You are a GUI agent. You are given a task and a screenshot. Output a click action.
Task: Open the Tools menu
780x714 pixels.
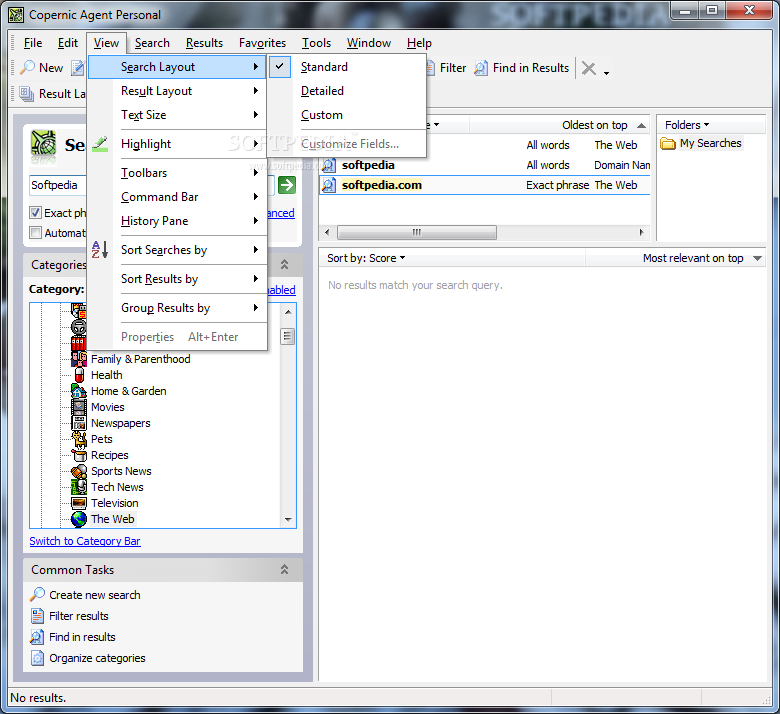point(316,43)
